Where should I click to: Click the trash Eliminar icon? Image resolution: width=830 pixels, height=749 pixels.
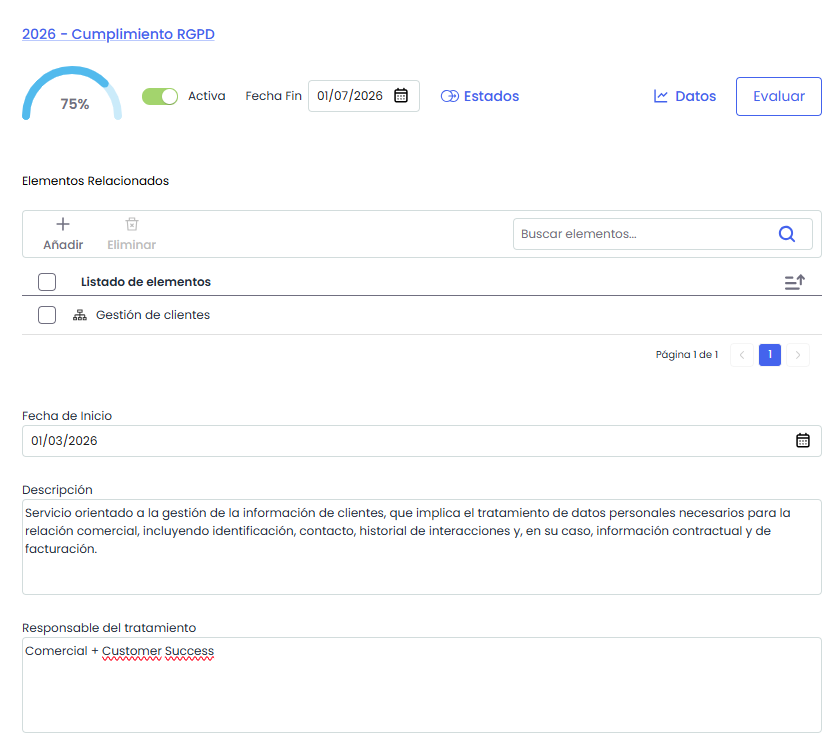(131, 225)
